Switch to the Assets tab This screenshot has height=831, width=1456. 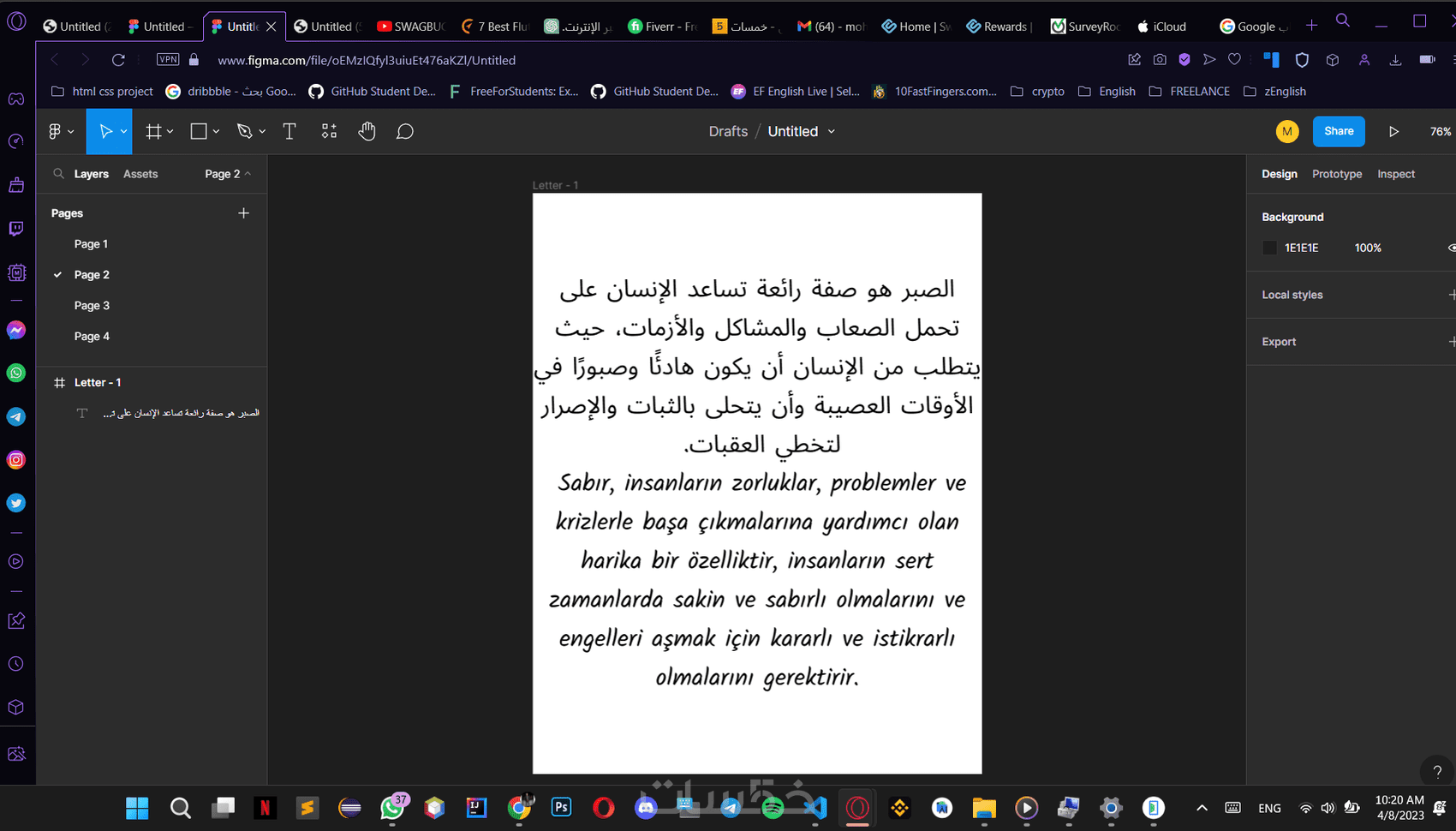[140, 173]
